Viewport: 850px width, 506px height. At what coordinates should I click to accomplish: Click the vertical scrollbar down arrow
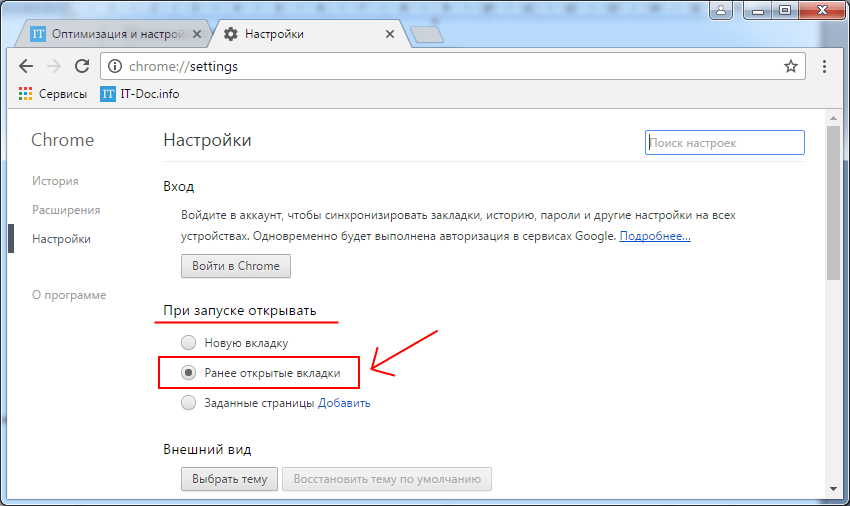tap(833, 489)
